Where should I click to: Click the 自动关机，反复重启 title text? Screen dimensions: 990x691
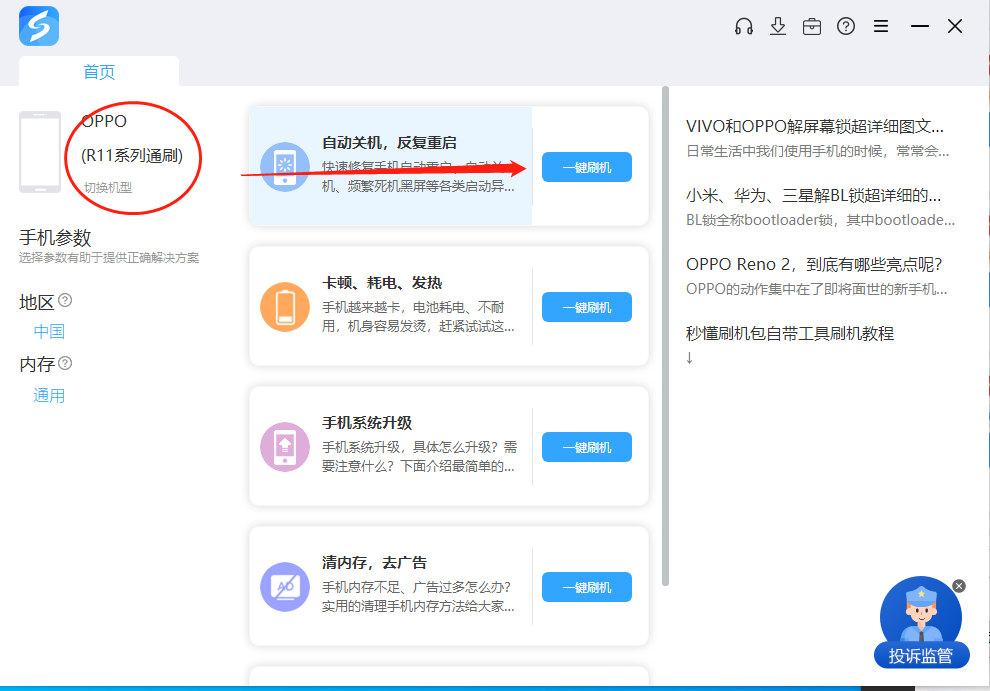coord(389,143)
